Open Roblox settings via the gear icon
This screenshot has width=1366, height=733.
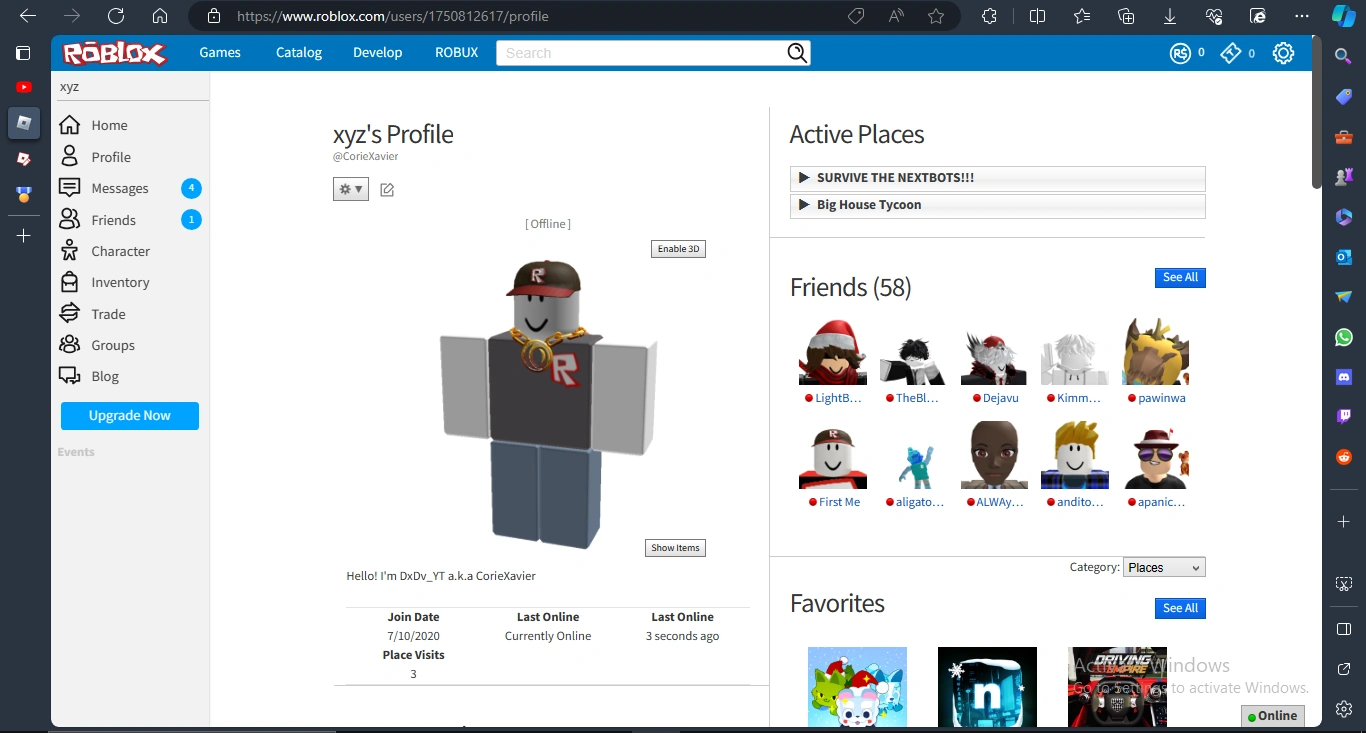click(1283, 53)
